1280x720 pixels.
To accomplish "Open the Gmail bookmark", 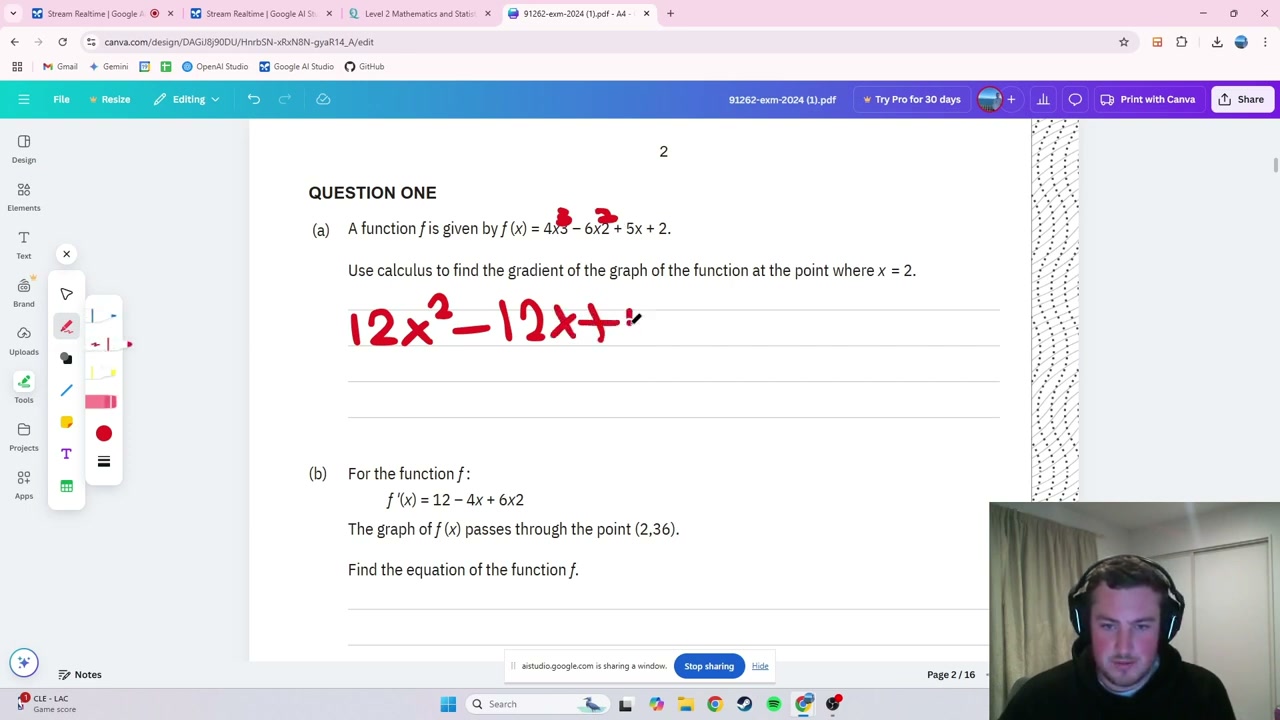I will pyautogui.click(x=60, y=66).
